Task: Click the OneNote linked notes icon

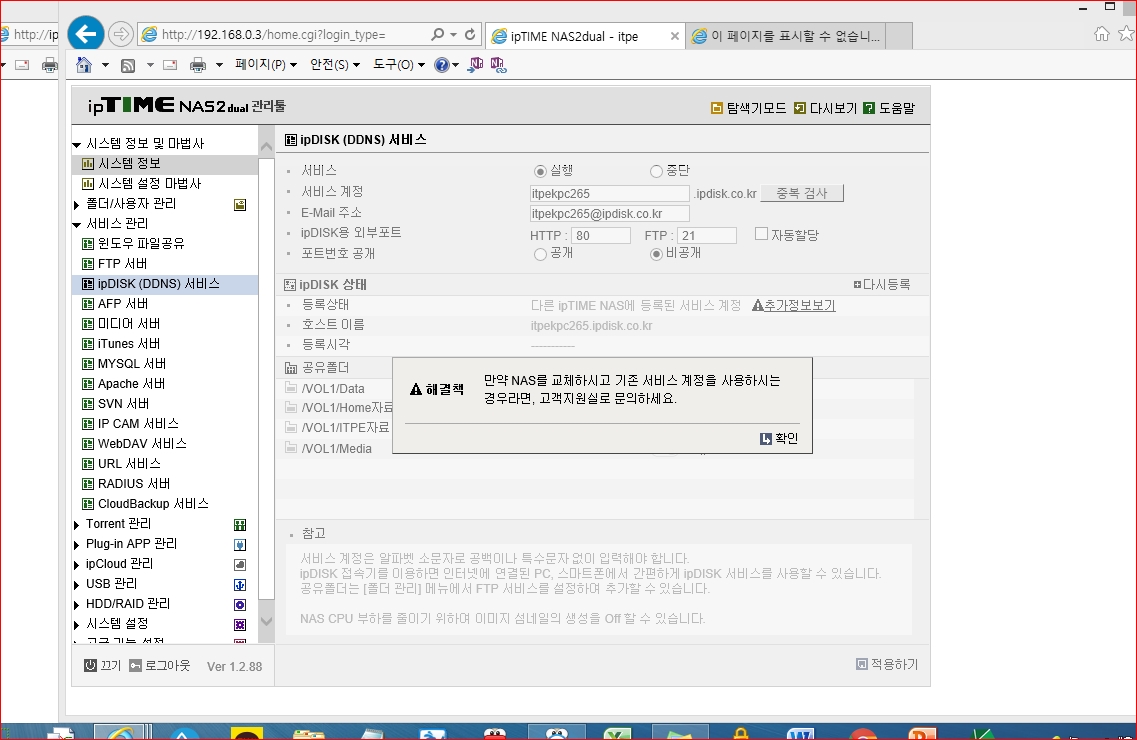Action: tap(498, 65)
